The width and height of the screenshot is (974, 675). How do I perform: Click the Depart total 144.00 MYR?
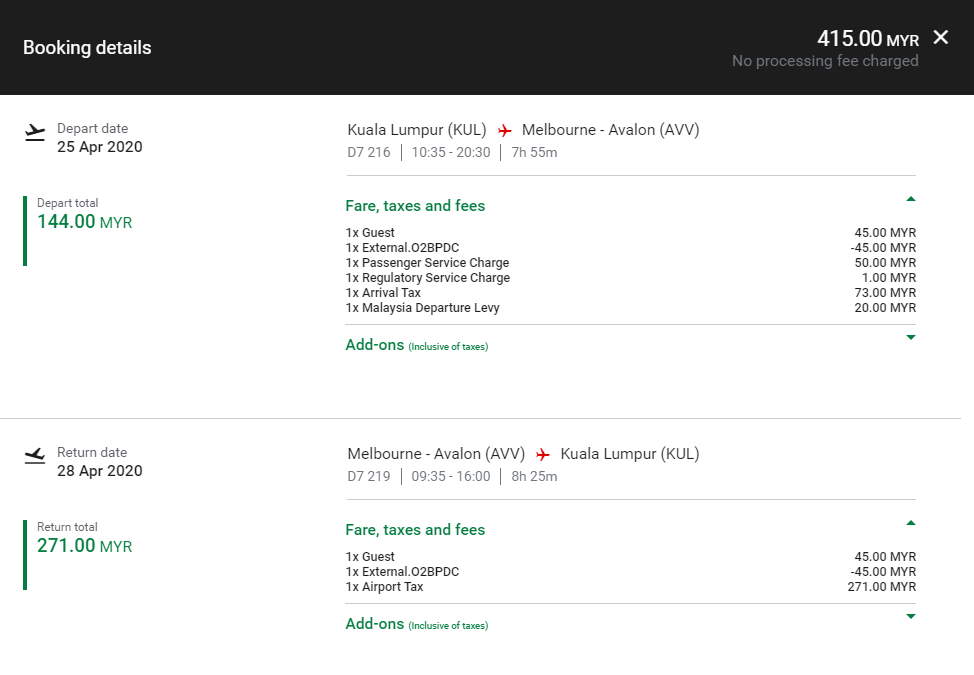click(84, 222)
